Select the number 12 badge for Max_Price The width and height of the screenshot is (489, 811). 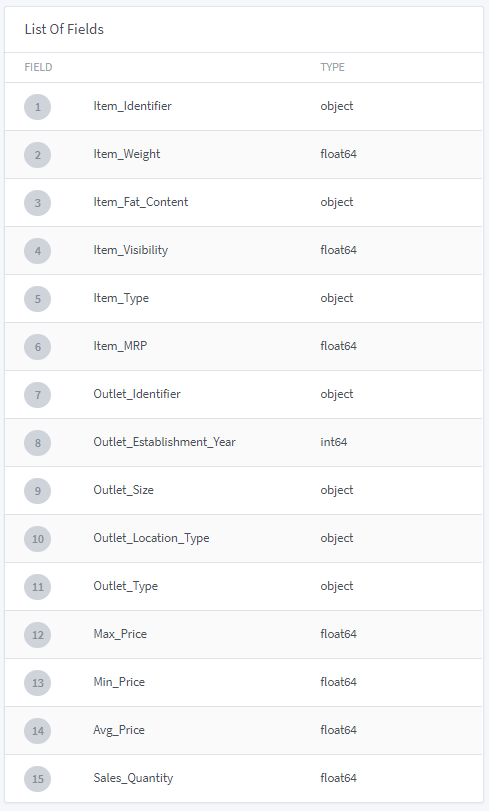37,635
